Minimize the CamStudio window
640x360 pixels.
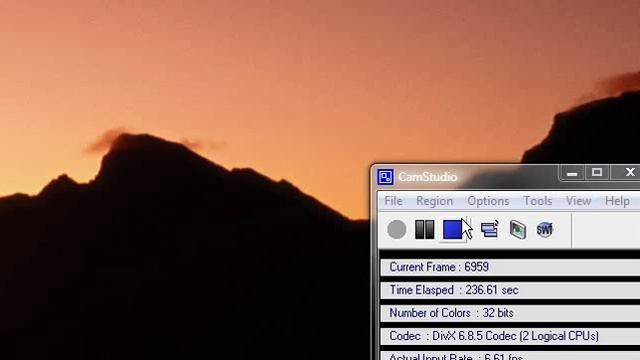point(572,173)
